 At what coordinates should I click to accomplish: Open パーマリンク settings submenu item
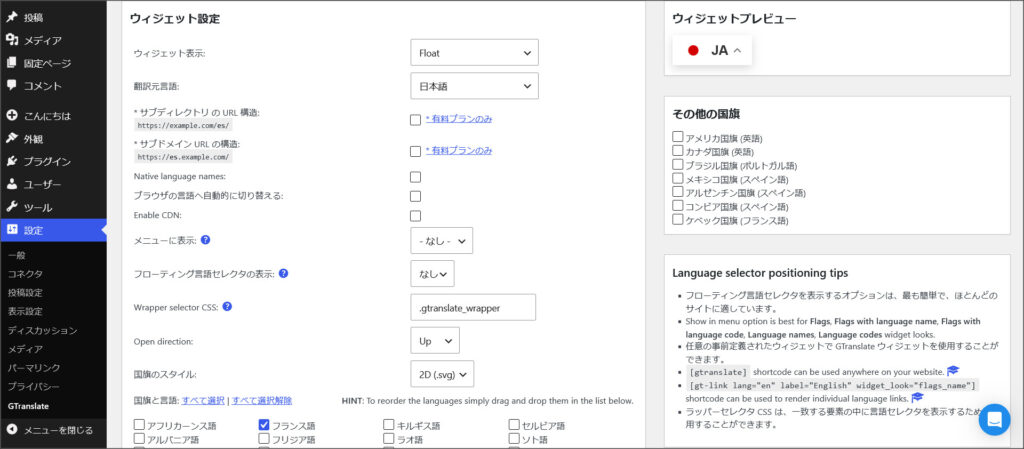(34, 368)
